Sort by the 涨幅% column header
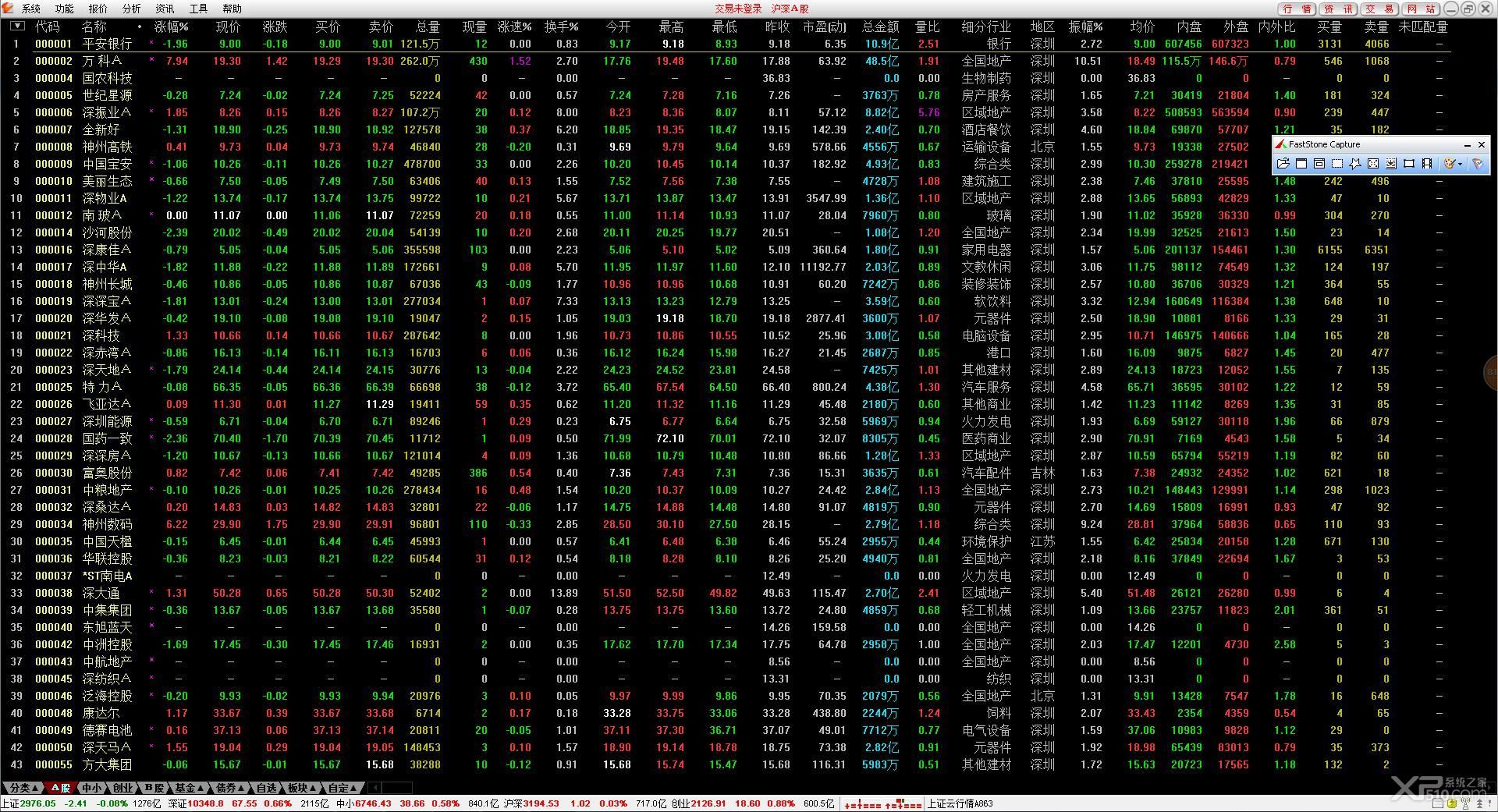The width and height of the screenshot is (1498, 812). [x=172, y=27]
